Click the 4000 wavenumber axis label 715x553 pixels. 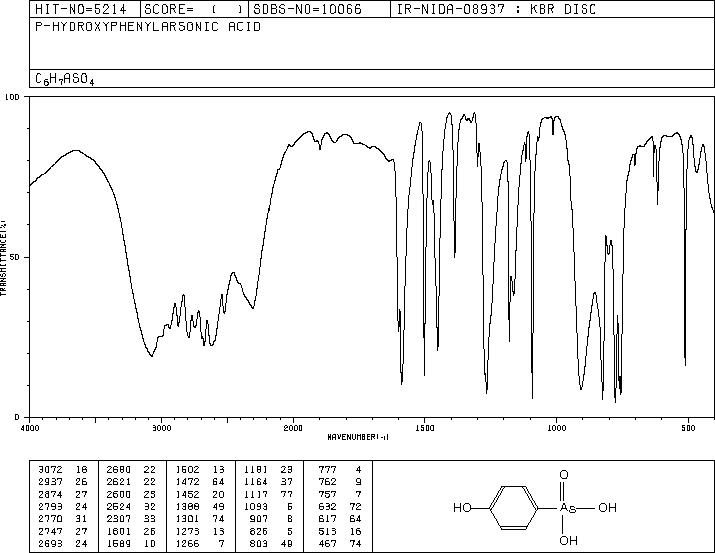click(x=30, y=428)
